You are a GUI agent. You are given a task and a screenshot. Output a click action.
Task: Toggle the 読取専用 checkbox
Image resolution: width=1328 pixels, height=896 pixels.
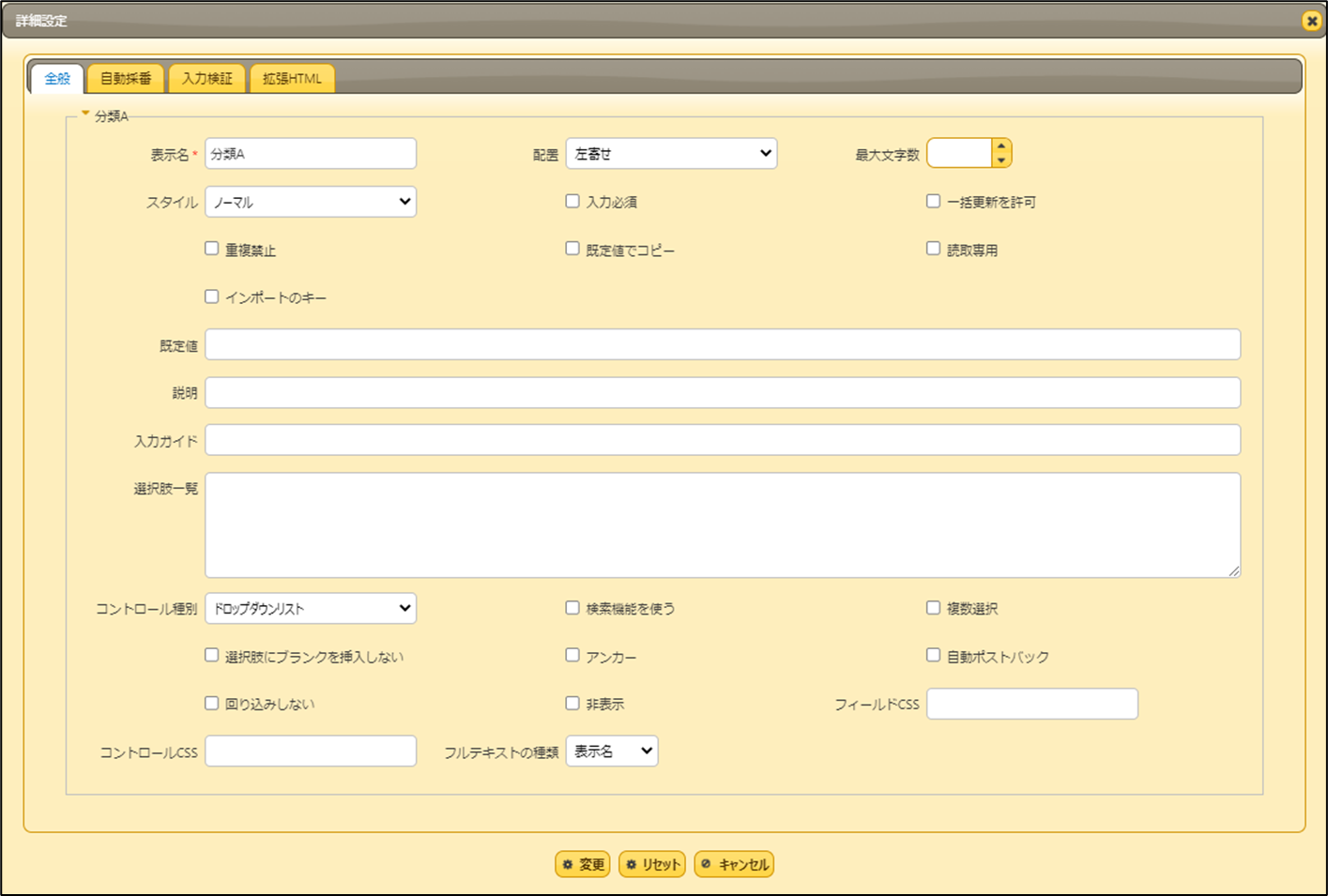pos(933,249)
